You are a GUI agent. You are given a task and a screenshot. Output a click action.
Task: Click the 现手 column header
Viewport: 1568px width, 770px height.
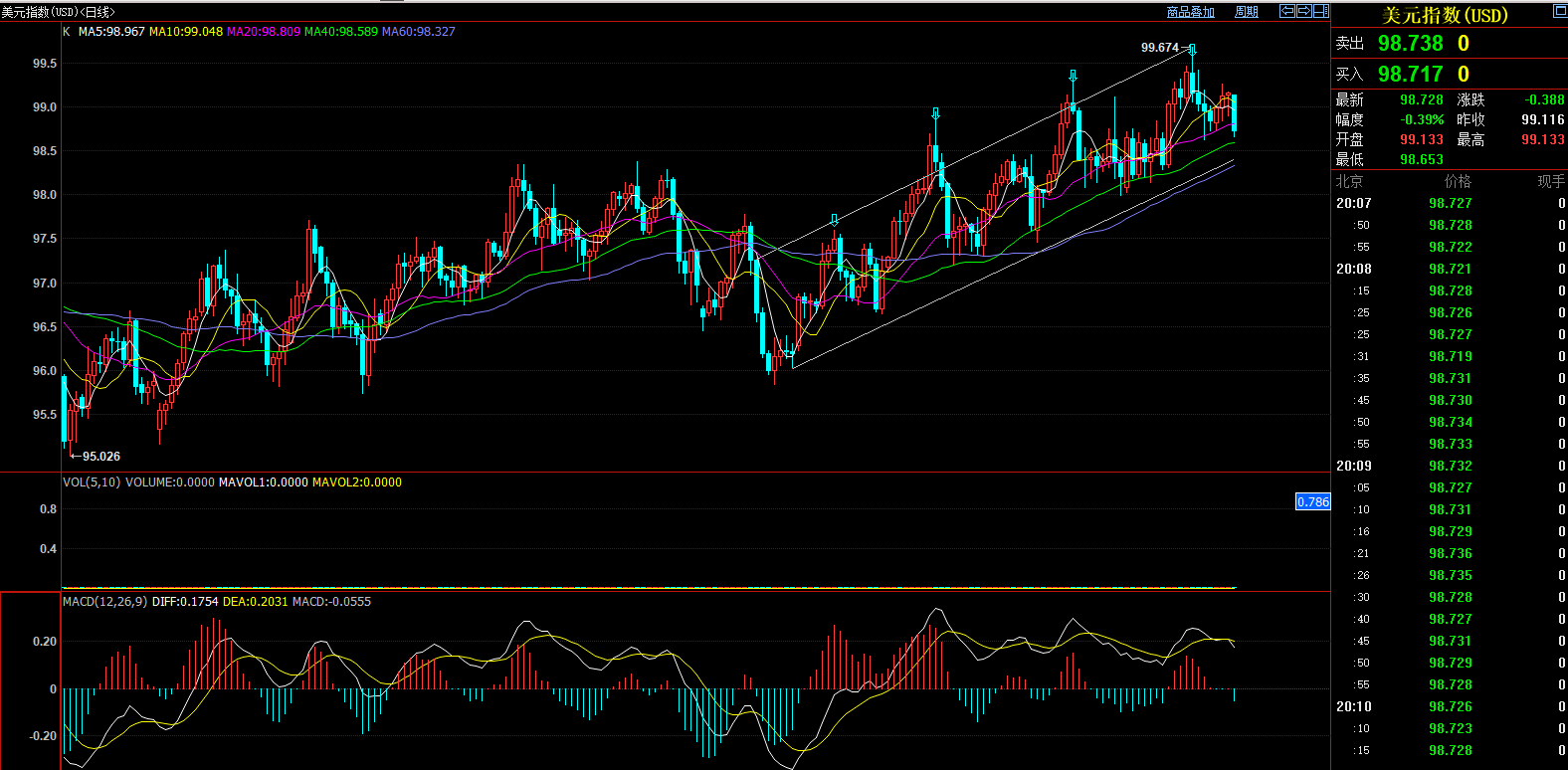tap(1551, 181)
